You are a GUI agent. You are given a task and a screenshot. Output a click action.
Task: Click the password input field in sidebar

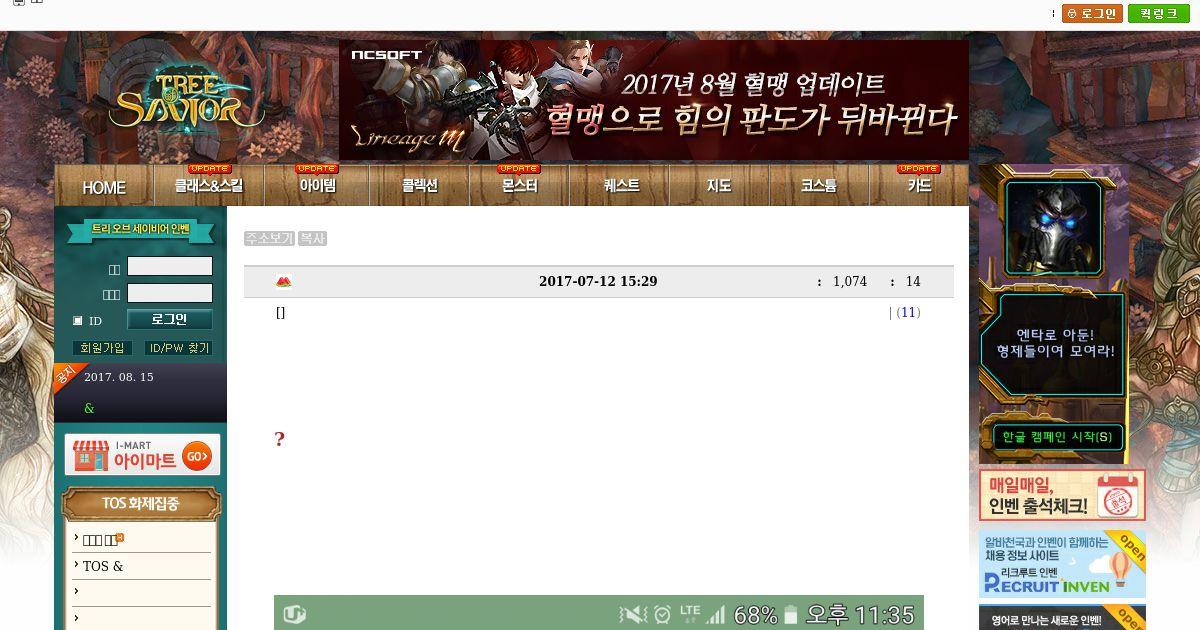[170, 293]
